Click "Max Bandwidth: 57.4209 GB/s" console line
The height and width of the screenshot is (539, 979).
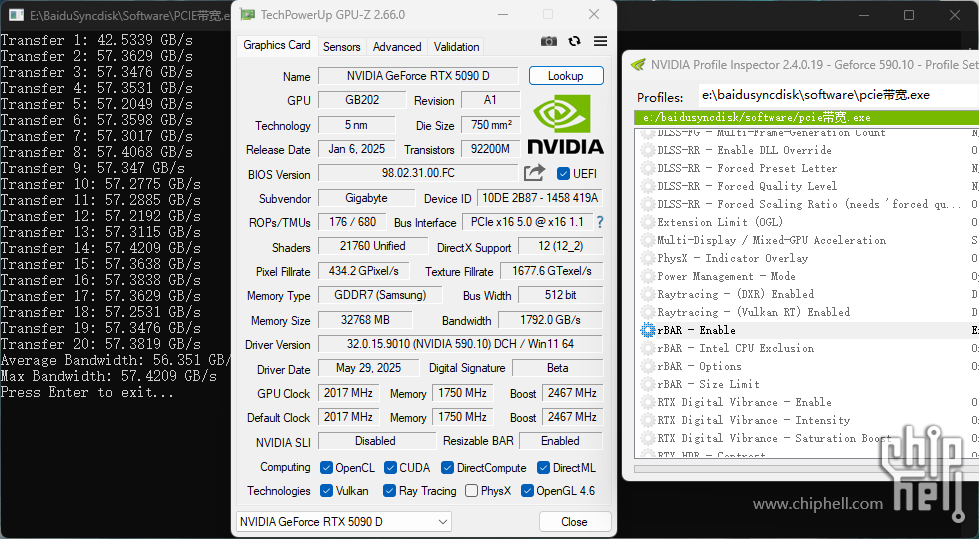109,376
